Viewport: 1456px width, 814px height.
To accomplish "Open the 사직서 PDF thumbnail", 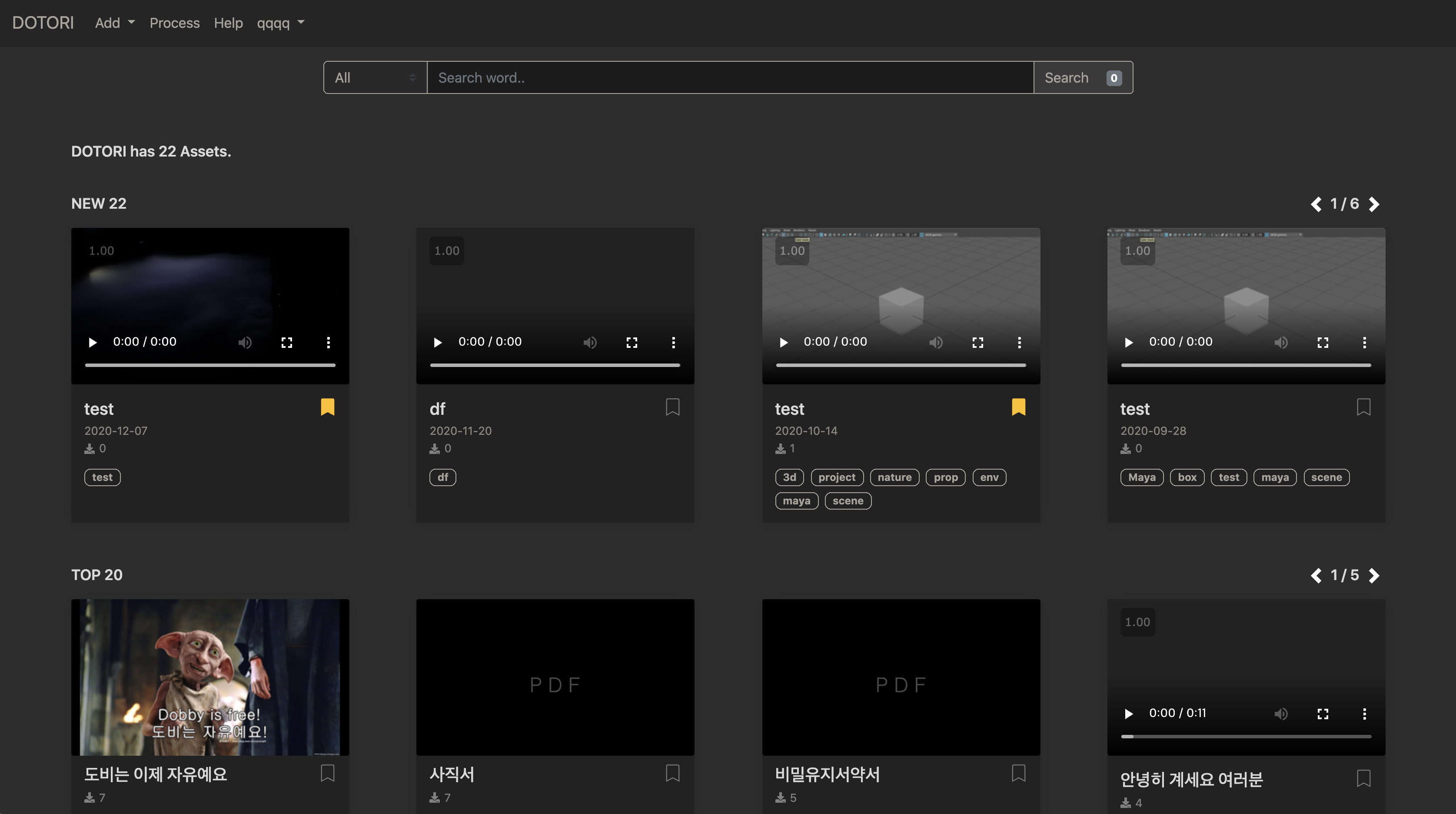I will [x=555, y=677].
